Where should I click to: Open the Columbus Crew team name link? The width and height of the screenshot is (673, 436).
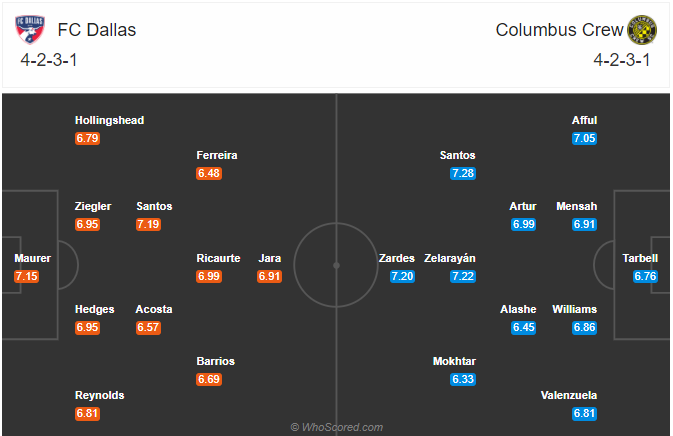pyautogui.click(x=559, y=30)
